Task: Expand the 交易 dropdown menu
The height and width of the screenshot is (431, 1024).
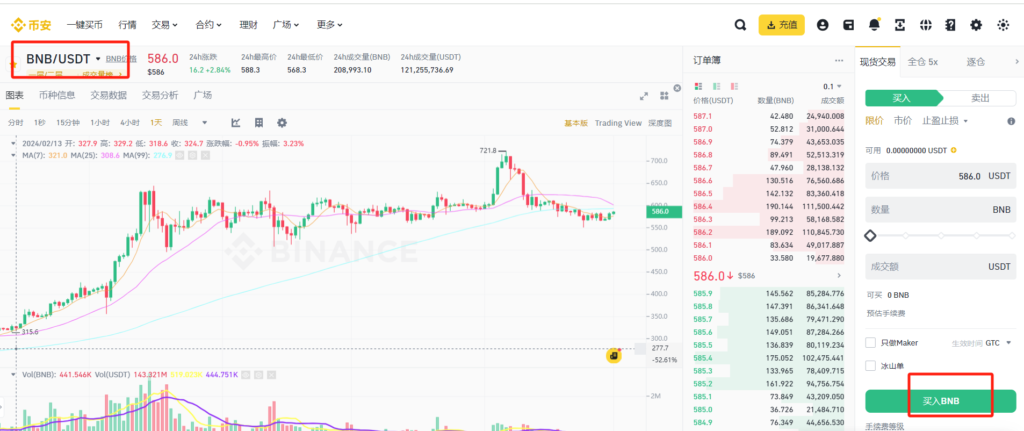Action: coord(165,25)
